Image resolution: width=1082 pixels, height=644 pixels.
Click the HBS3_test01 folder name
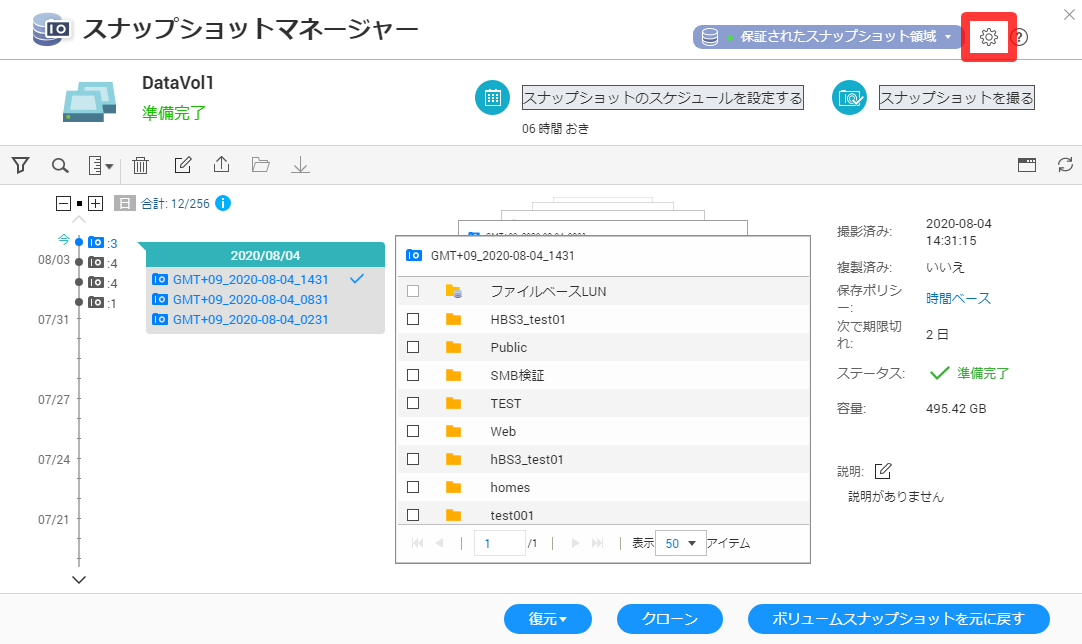(527, 320)
